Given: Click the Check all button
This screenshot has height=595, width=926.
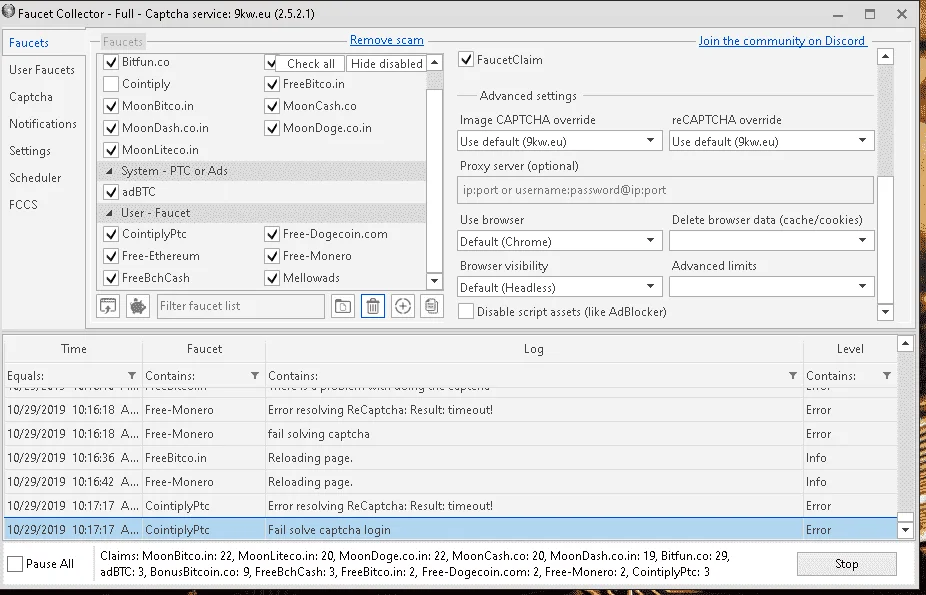Looking at the screenshot, I should pos(311,64).
